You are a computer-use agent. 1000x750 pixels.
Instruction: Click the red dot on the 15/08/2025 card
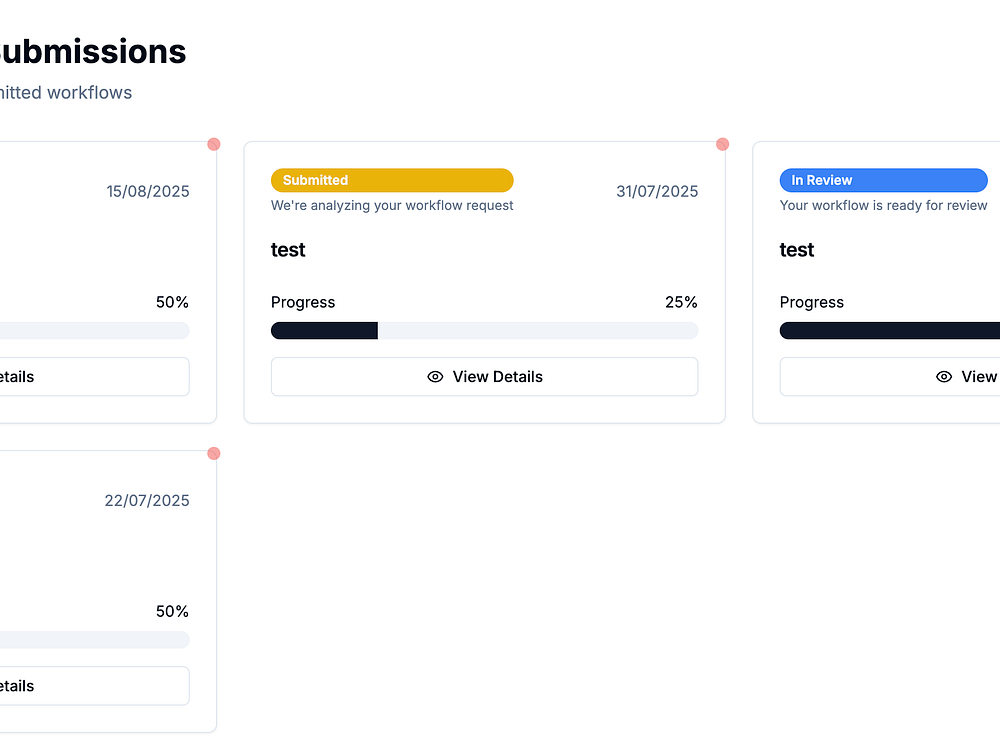(x=213, y=144)
